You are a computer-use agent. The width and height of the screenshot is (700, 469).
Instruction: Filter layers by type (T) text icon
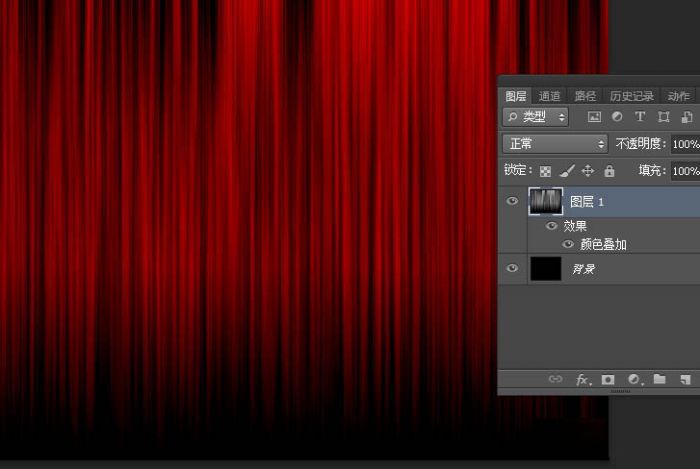(x=640, y=117)
